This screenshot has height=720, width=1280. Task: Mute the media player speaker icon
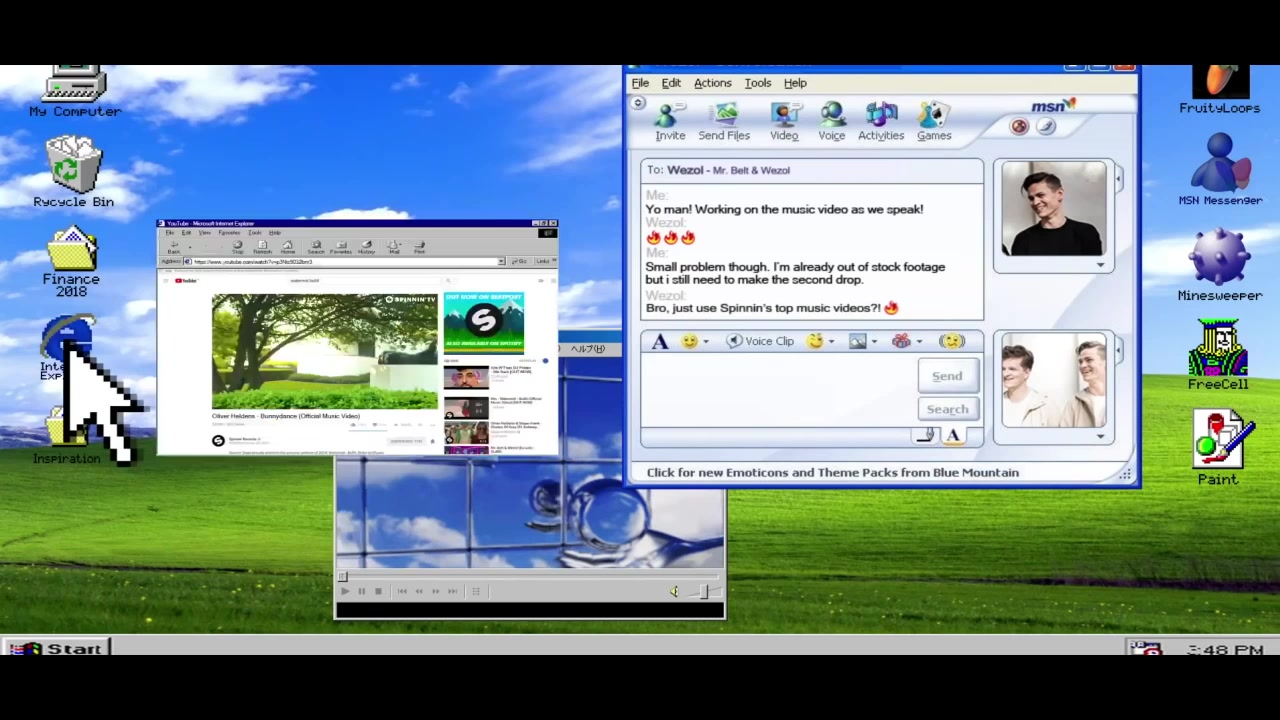click(674, 591)
